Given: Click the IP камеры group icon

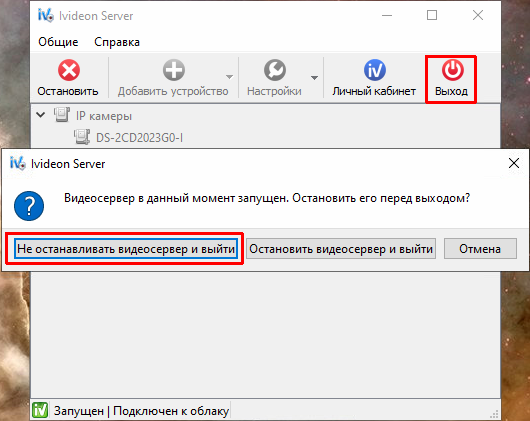Looking at the screenshot, I should (x=62, y=115).
